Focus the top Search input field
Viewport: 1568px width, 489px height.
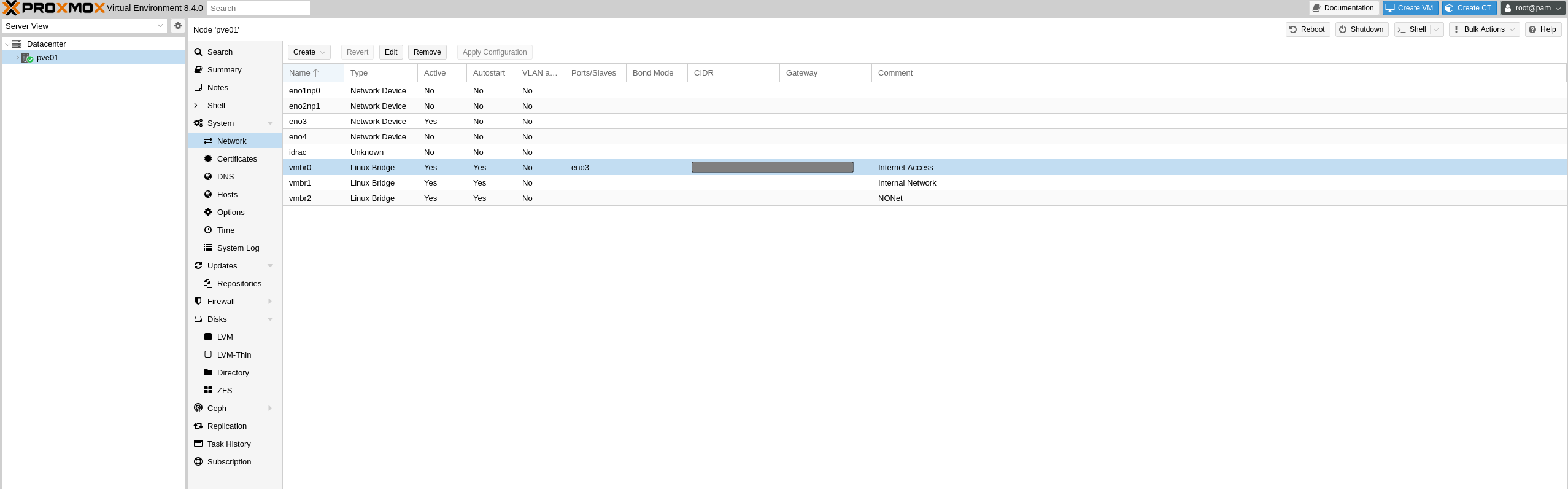[x=258, y=8]
